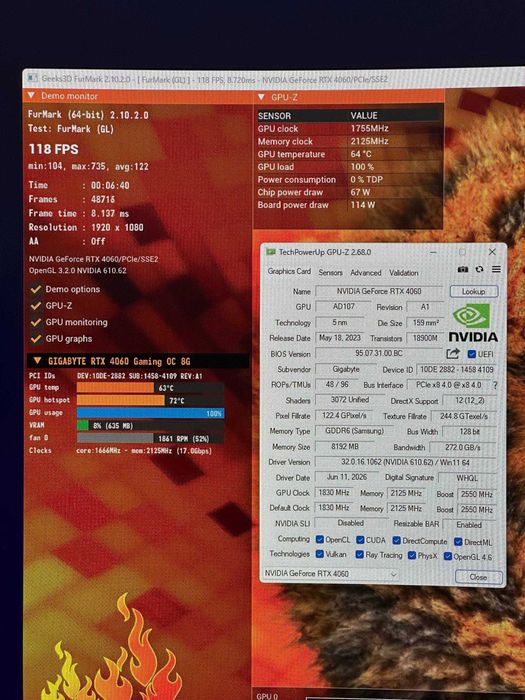This screenshot has width=525, height=700.
Task: Click the Name field NVIDIA GeForce RTX 4060
Action: tap(379, 291)
